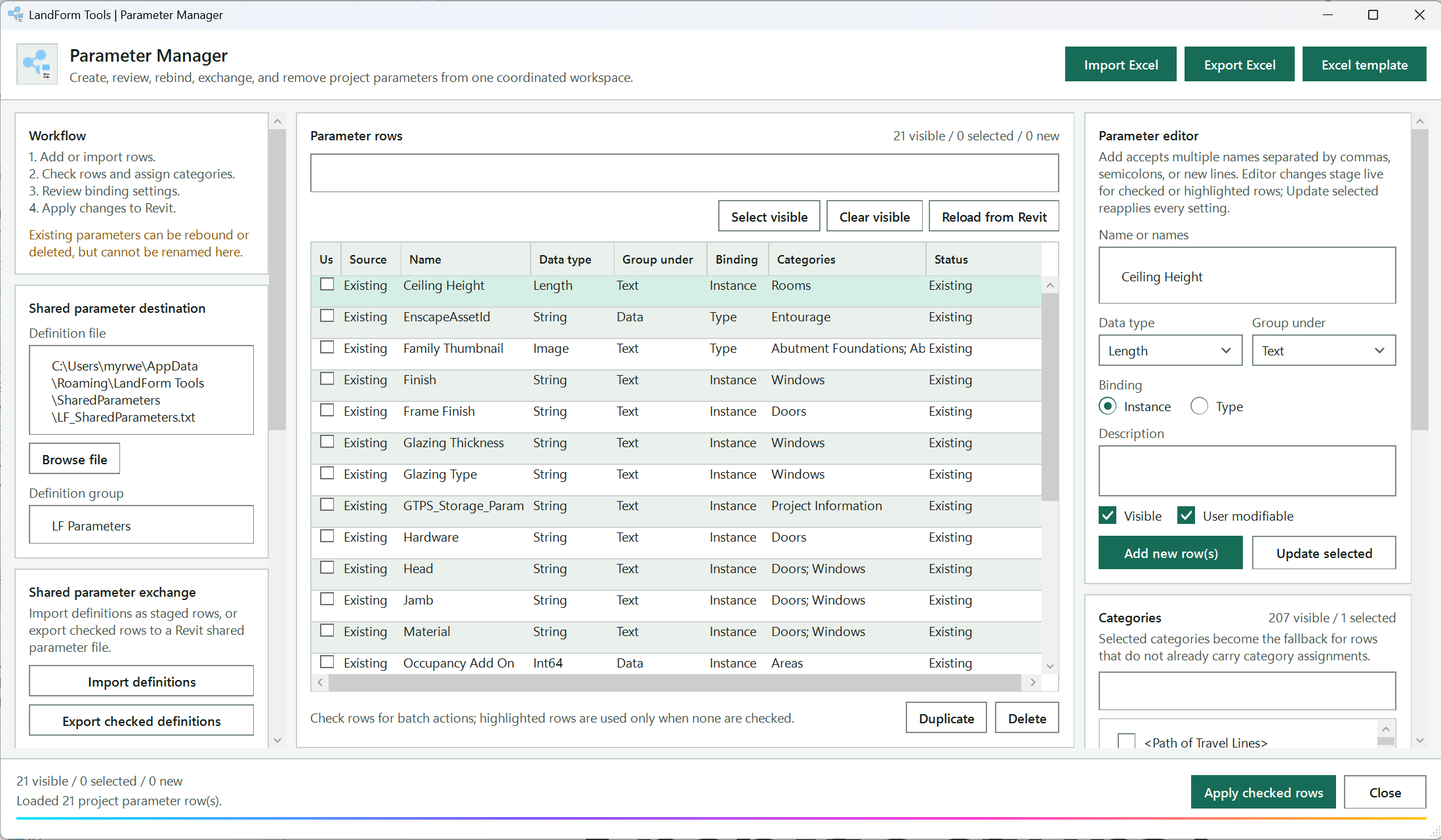The width and height of the screenshot is (1441, 840).
Task: Click Apply checked rows button
Action: (x=1263, y=792)
